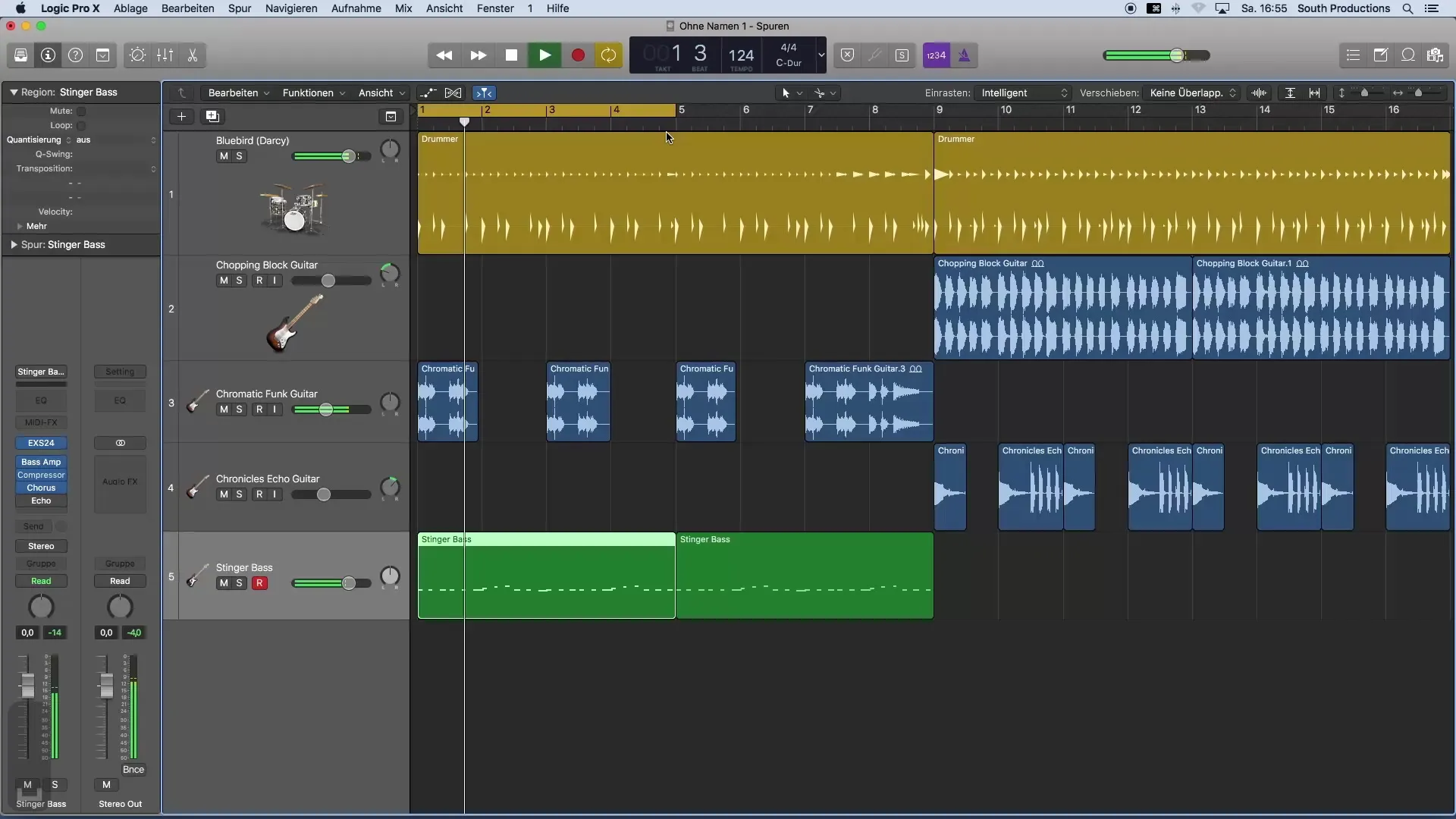Click the vertical auto zoom icon
The width and height of the screenshot is (1456, 819).
pyautogui.click(x=1290, y=93)
